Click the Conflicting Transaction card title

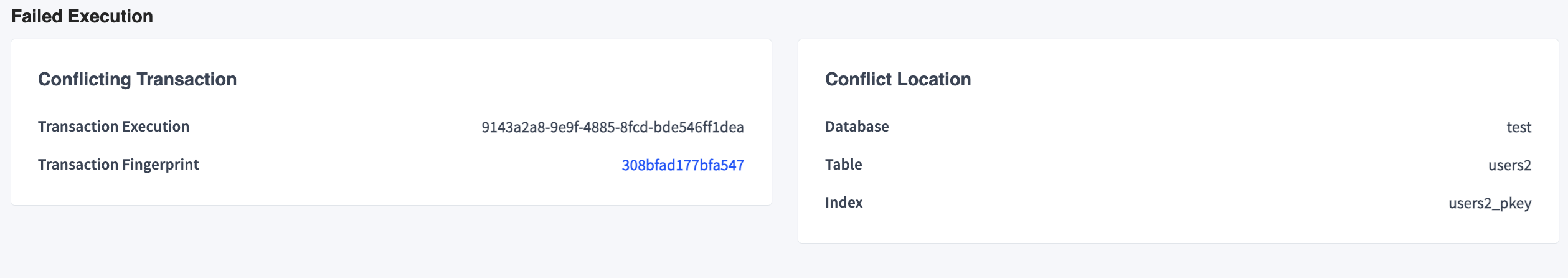coord(137,79)
